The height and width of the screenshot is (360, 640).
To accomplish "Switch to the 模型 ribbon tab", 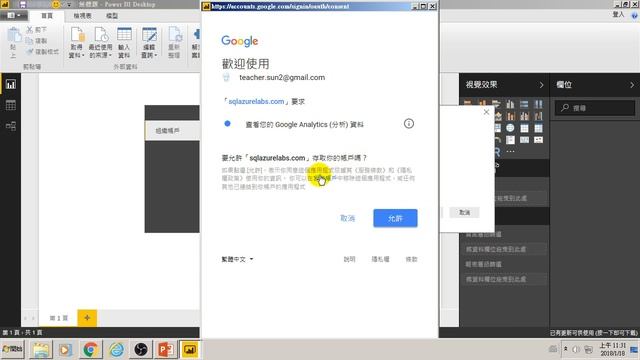I will [x=112, y=16].
